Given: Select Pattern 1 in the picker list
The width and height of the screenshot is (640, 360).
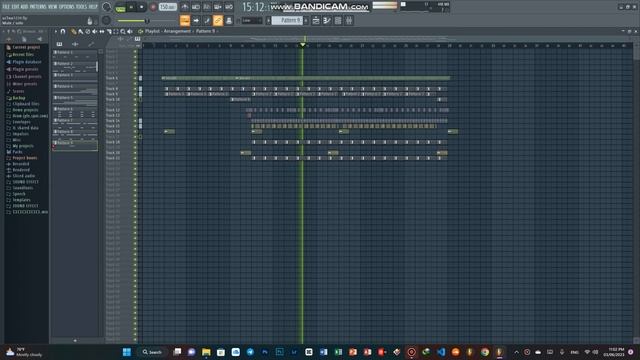Looking at the screenshot, I should [75, 55].
